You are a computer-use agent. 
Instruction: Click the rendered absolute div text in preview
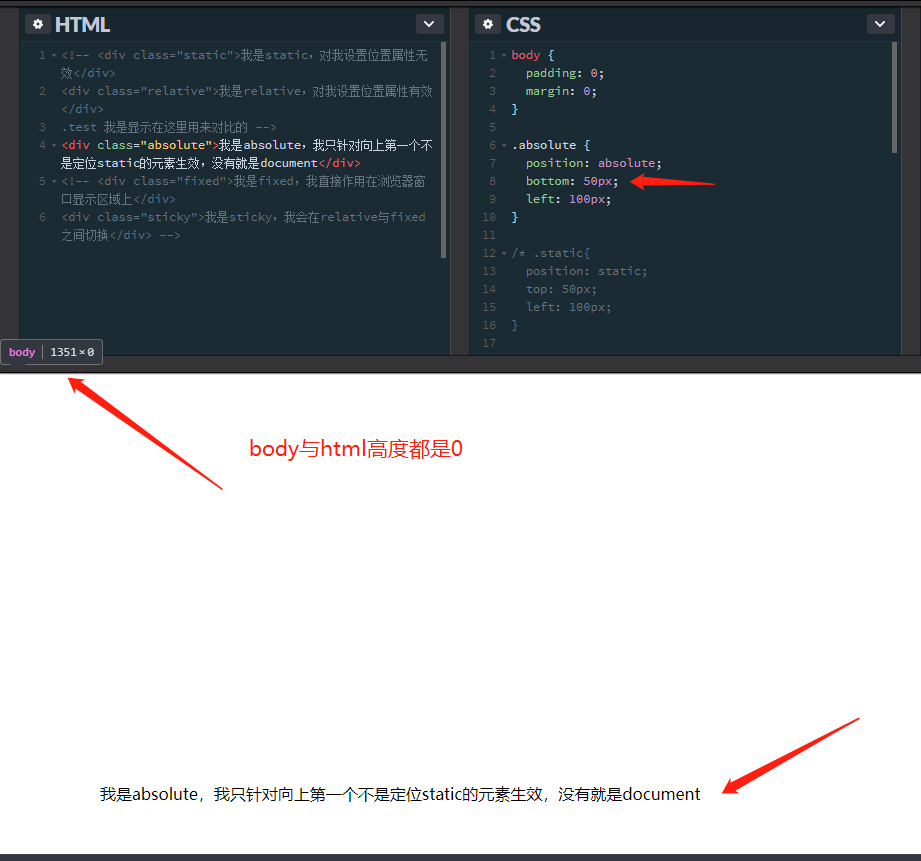pos(400,793)
